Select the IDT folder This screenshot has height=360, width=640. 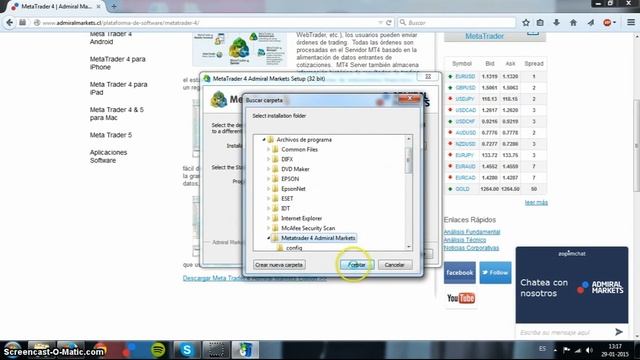285,209
